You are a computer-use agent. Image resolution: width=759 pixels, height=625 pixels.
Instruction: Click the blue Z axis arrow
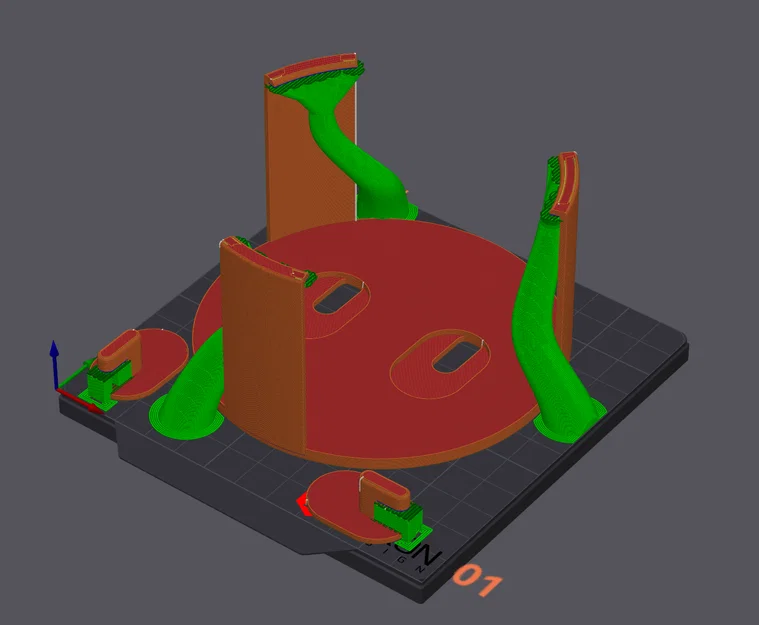tap(55, 363)
